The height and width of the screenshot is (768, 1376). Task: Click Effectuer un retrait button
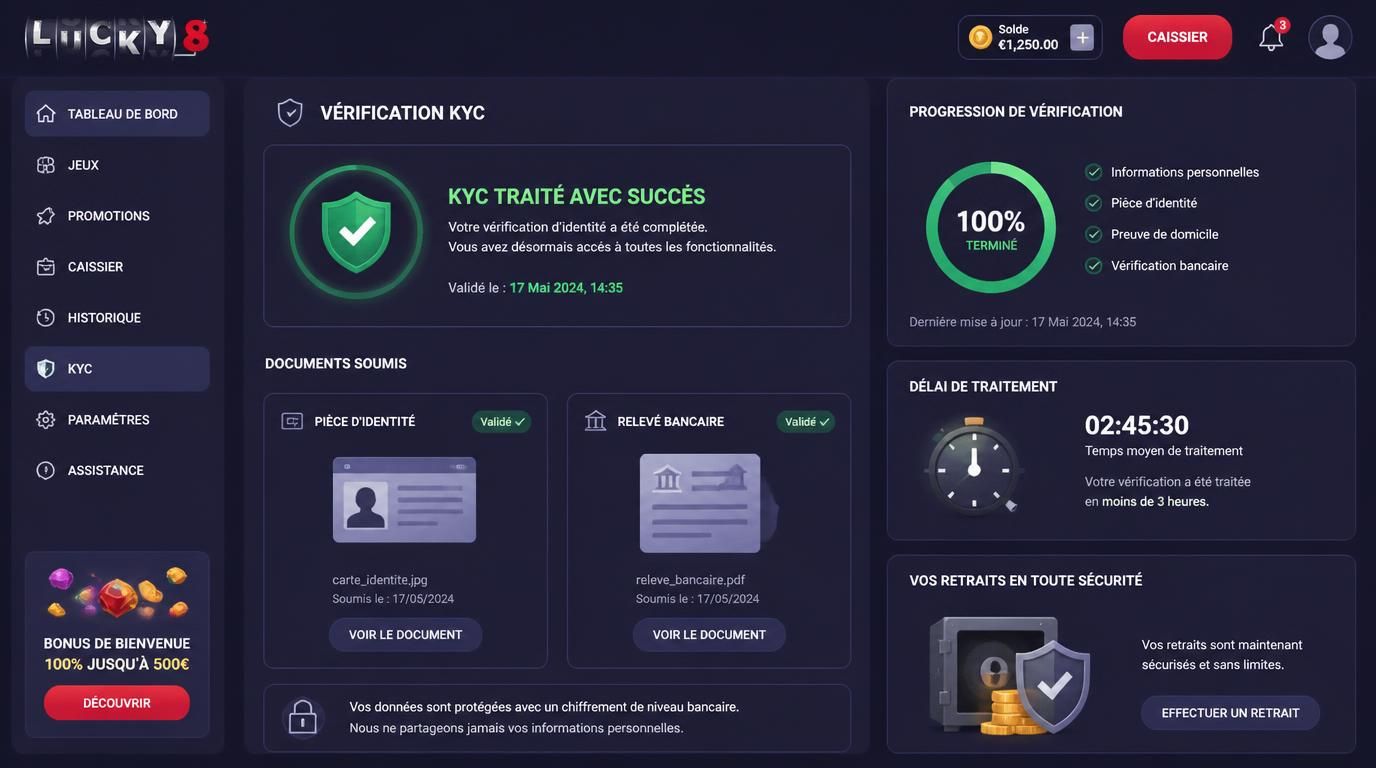pyautogui.click(x=1230, y=713)
